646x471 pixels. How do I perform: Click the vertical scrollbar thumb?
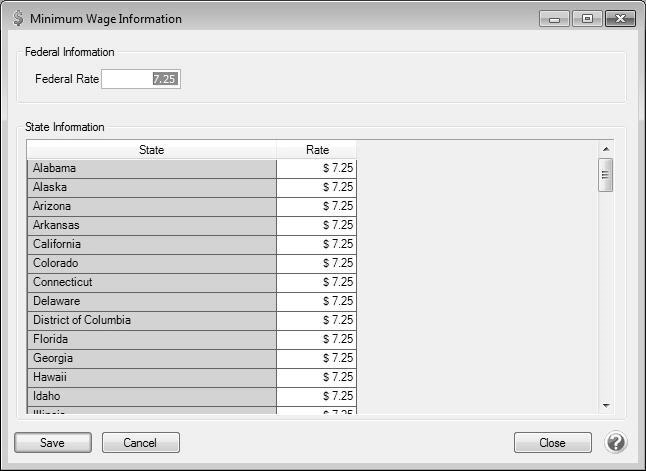(605, 175)
